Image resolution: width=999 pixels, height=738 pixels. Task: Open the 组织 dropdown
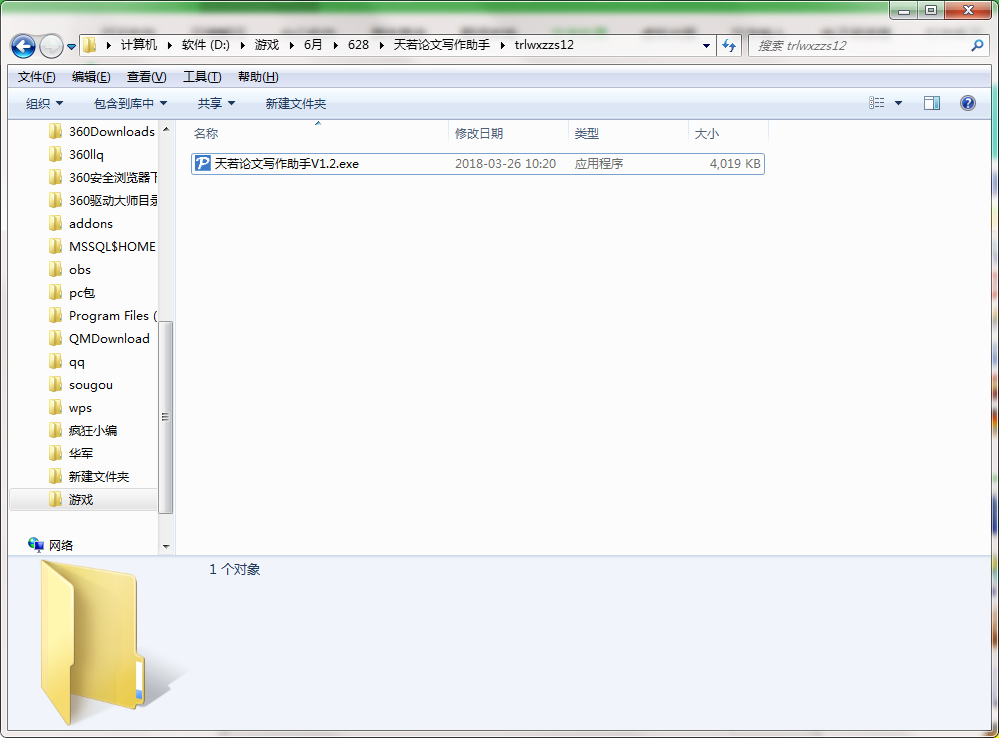[x=44, y=103]
